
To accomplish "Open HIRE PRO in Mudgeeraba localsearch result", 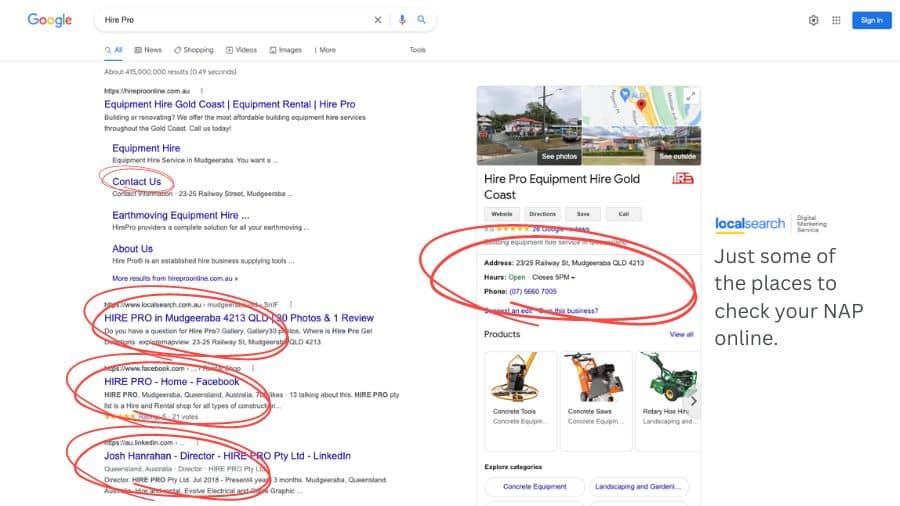I will pyautogui.click(x=239, y=318).
